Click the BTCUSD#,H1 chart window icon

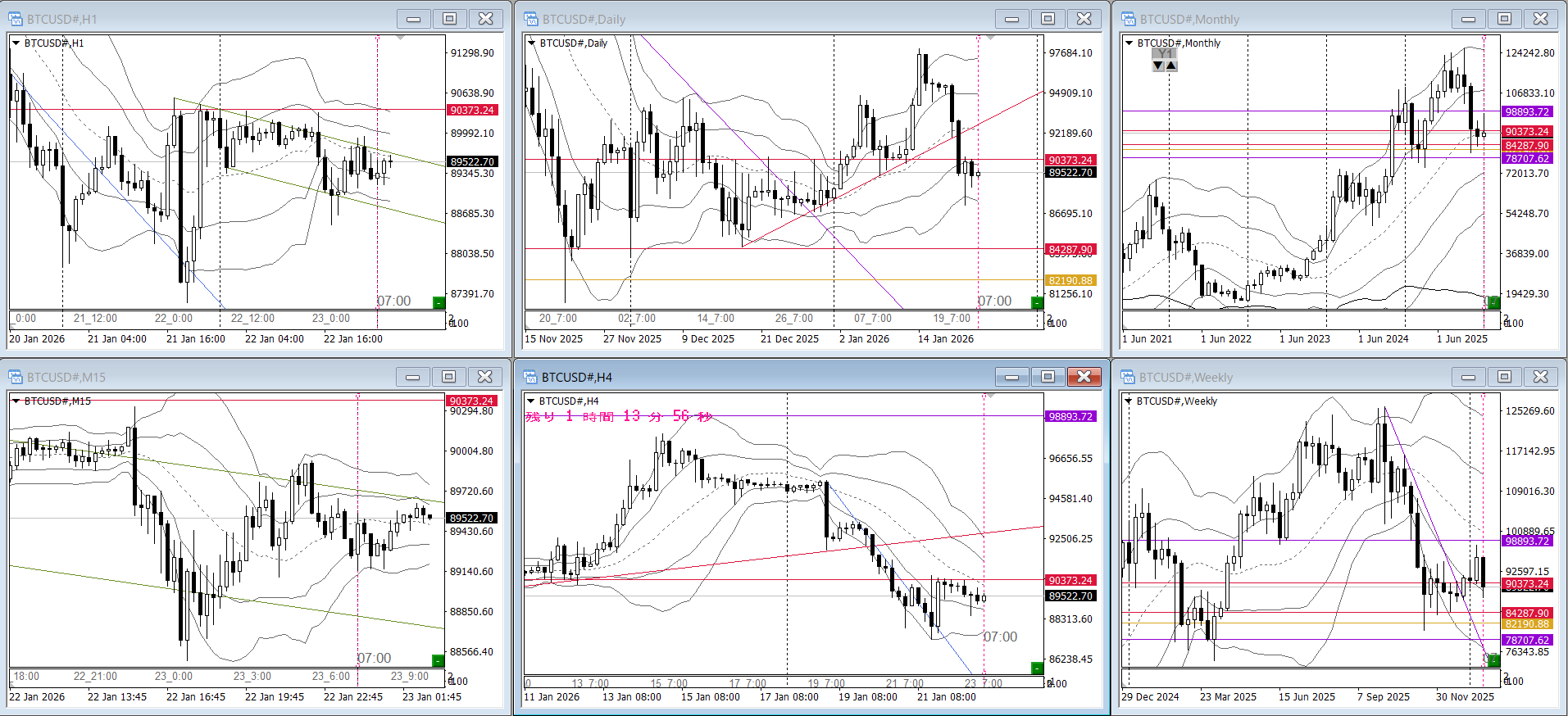[x=15, y=19]
